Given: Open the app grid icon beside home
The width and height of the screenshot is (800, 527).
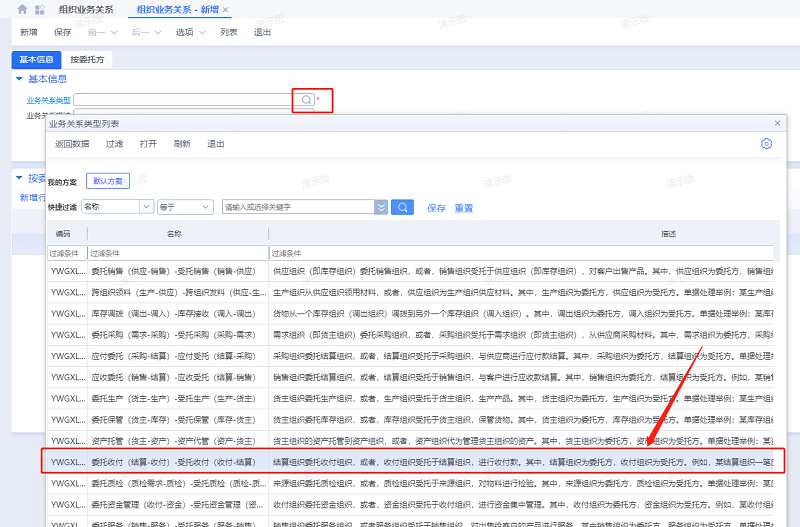Looking at the screenshot, I should click(x=39, y=9).
